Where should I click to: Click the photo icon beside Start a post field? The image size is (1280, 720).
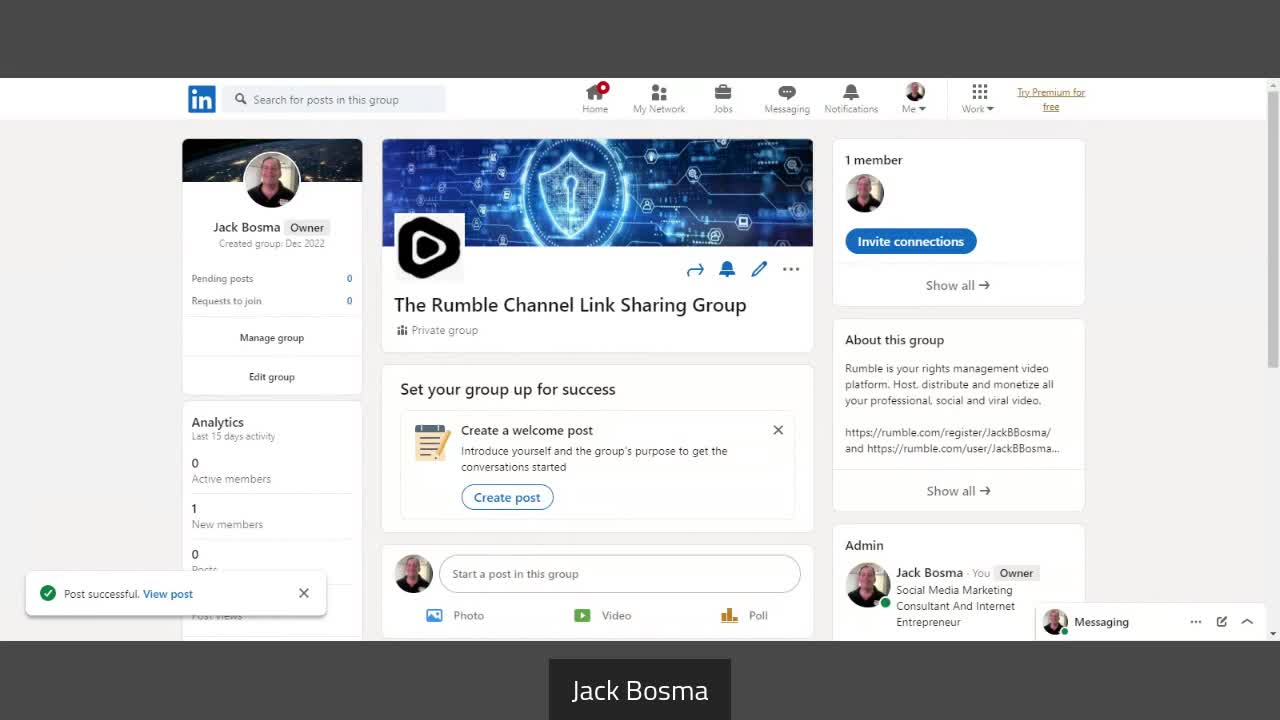[414, 574]
